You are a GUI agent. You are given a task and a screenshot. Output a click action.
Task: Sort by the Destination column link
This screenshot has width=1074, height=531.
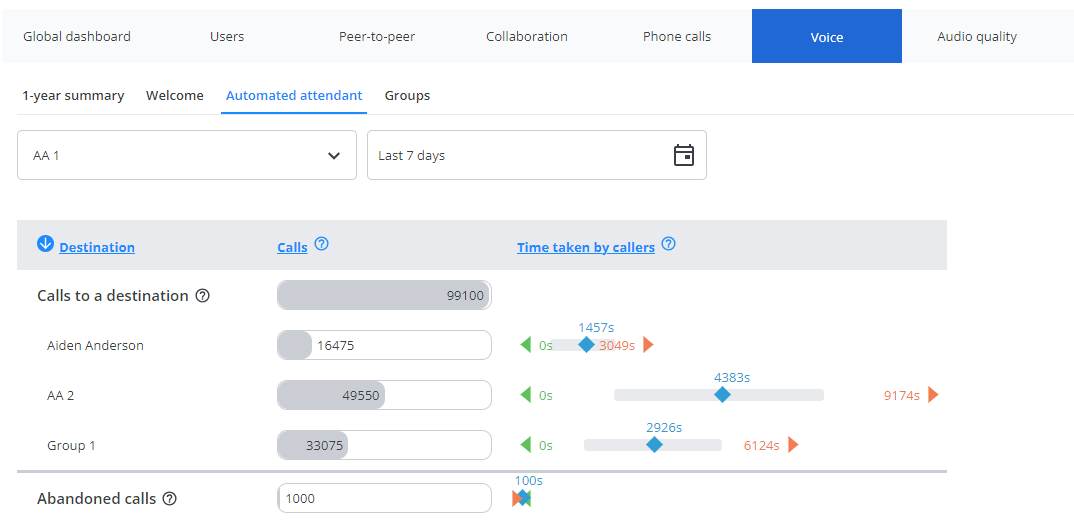click(97, 248)
